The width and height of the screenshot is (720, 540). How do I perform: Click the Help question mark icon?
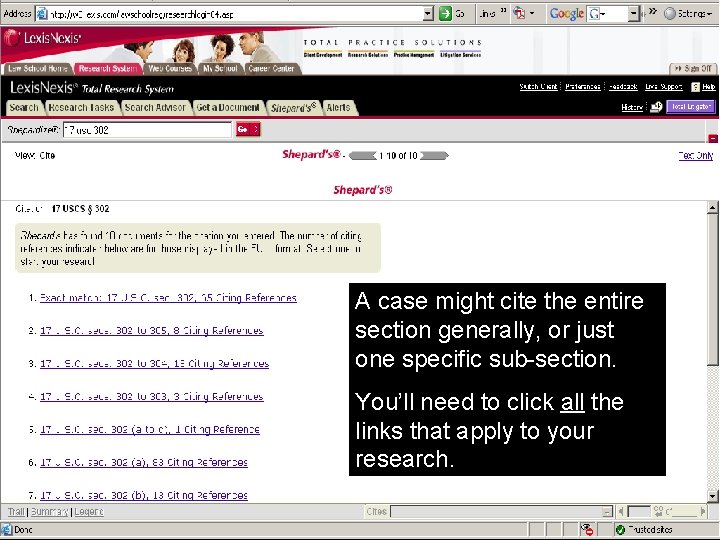coord(695,87)
